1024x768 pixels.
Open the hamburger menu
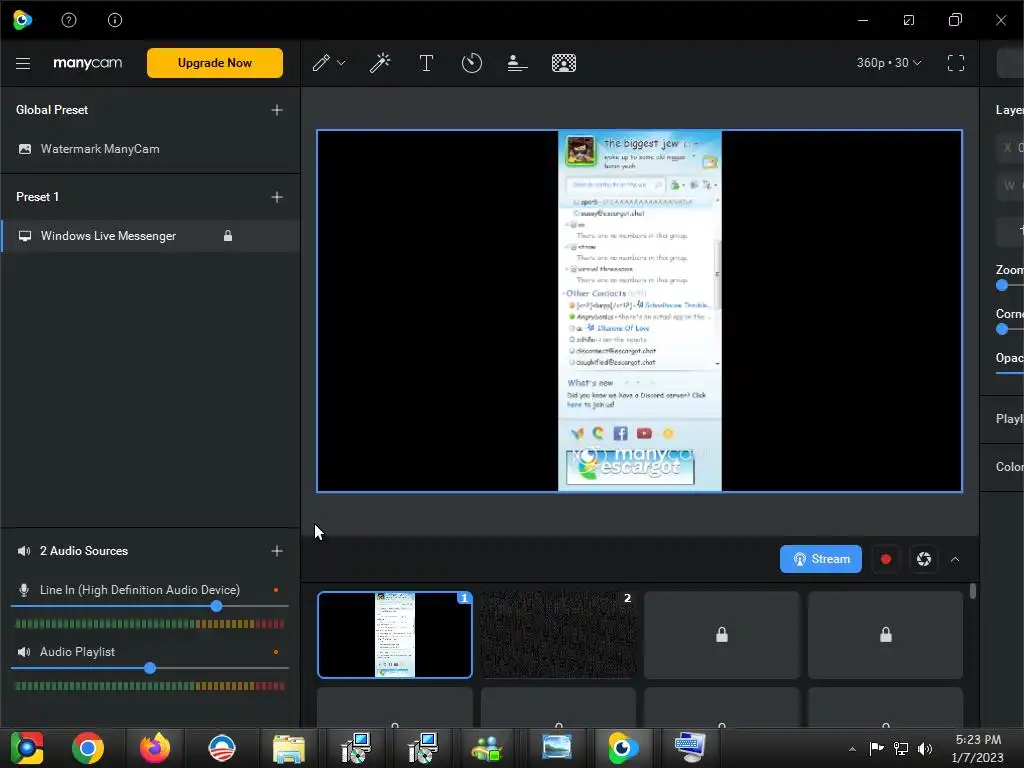(x=23, y=63)
